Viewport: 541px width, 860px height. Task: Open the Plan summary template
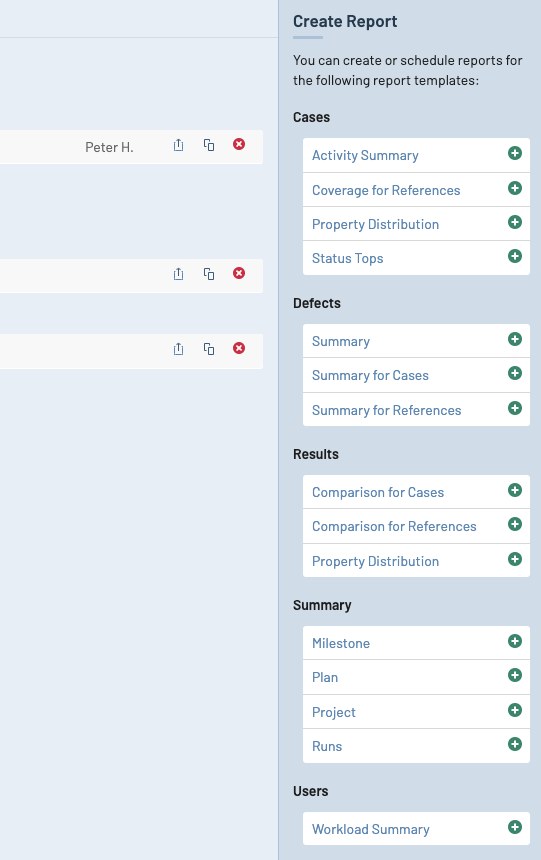tap(325, 677)
